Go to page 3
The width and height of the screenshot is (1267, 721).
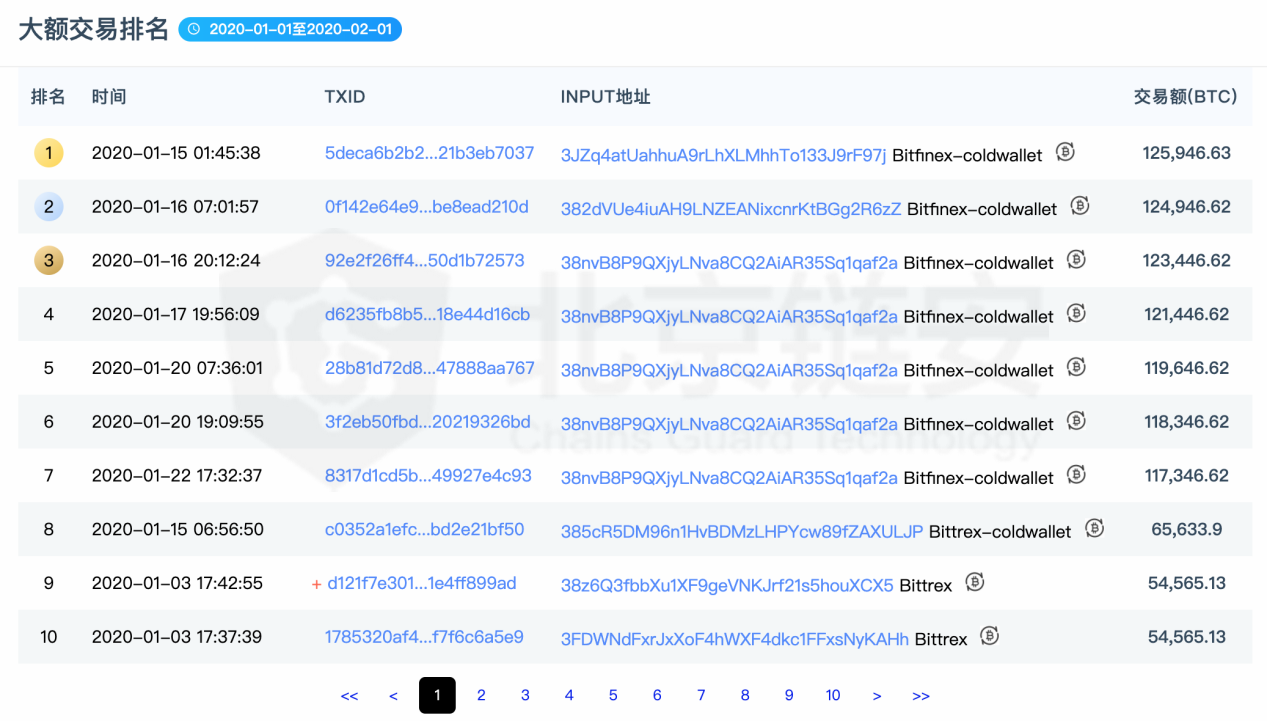(x=525, y=695)
